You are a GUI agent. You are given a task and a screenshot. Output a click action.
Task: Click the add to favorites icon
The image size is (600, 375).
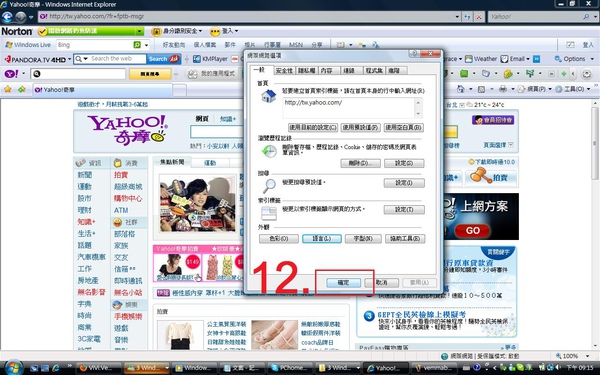click(x=21, y=89)
